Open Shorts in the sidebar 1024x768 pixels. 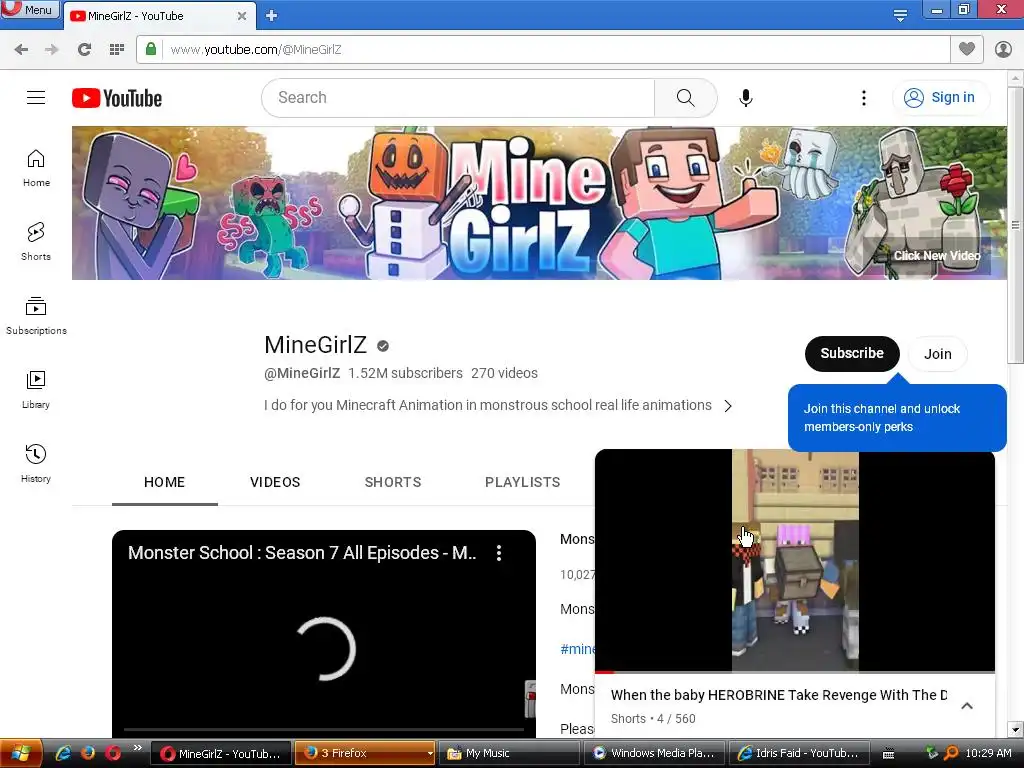click(36, 242)
